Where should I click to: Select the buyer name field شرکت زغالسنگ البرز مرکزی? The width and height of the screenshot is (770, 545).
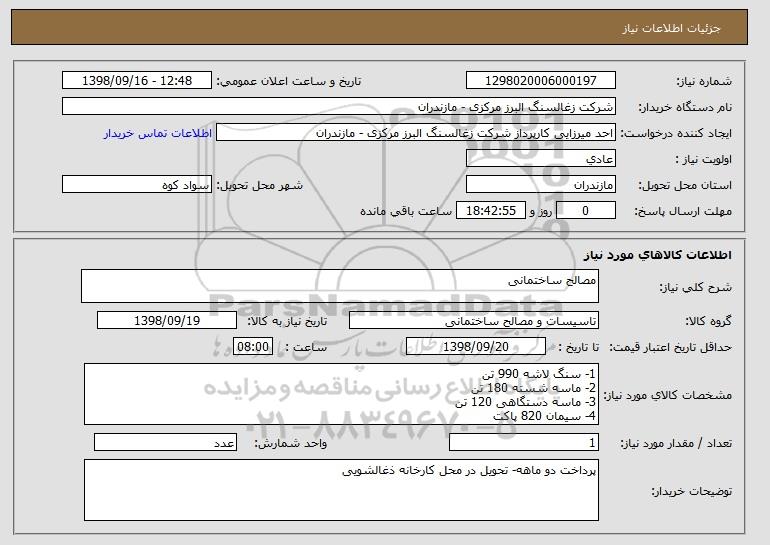click(x=339, y=107)
